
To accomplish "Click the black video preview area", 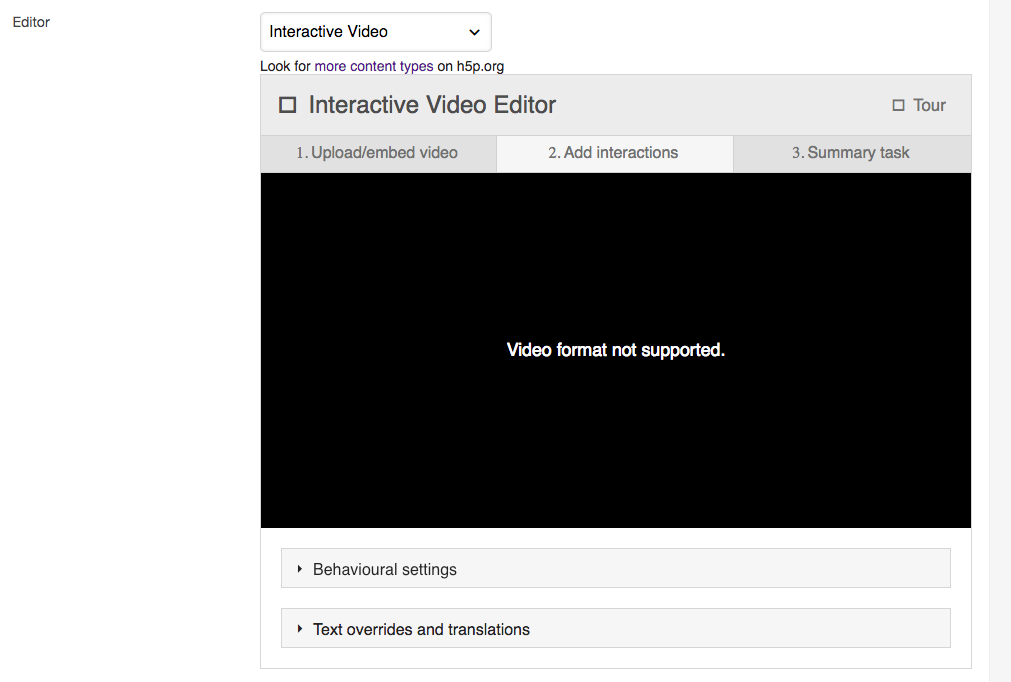I will (616, 350).
